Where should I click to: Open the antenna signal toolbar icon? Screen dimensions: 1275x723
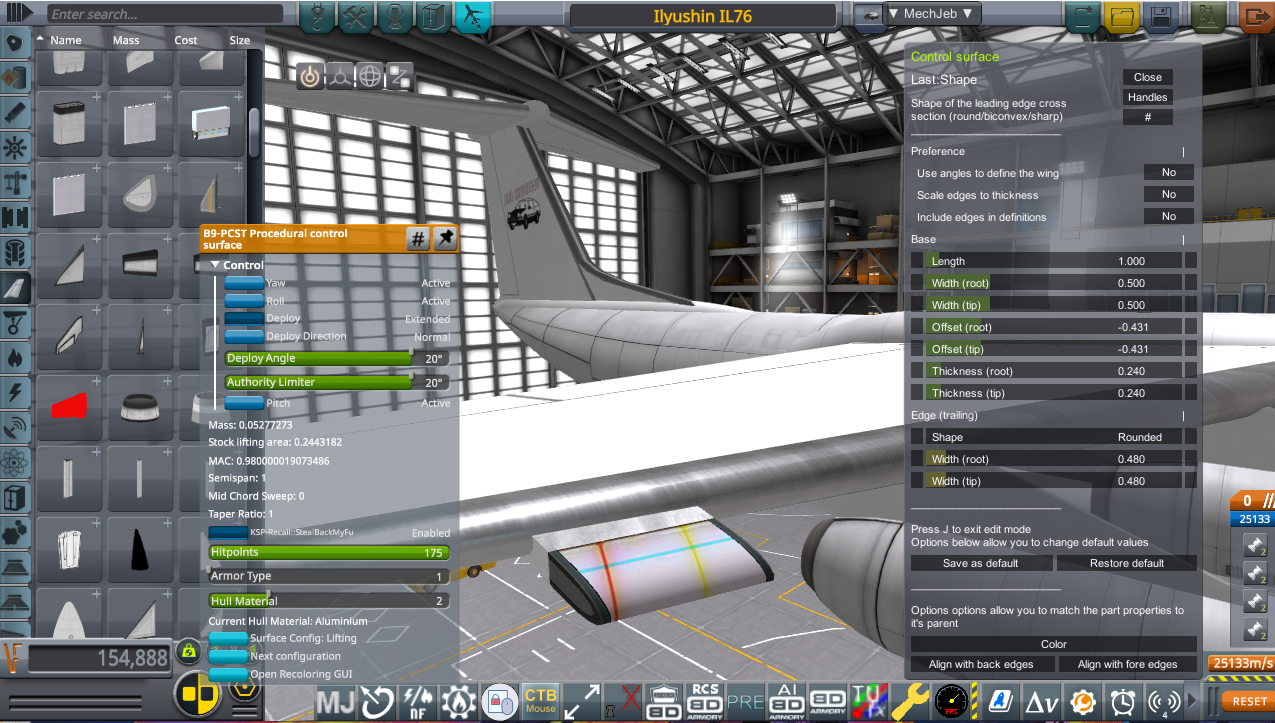click(1163, 701)
